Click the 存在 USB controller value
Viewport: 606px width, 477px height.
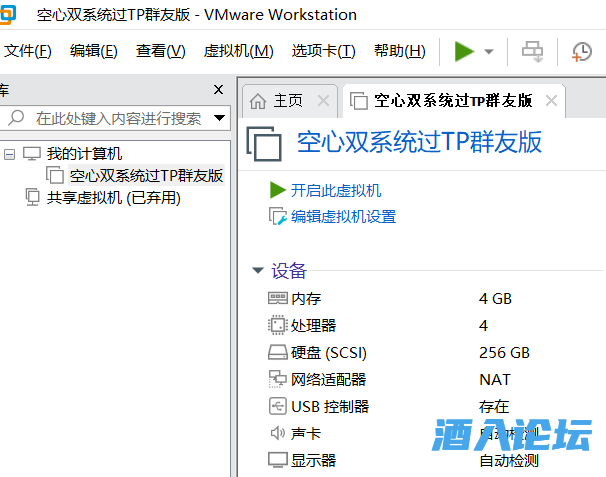tap(494, 407)
